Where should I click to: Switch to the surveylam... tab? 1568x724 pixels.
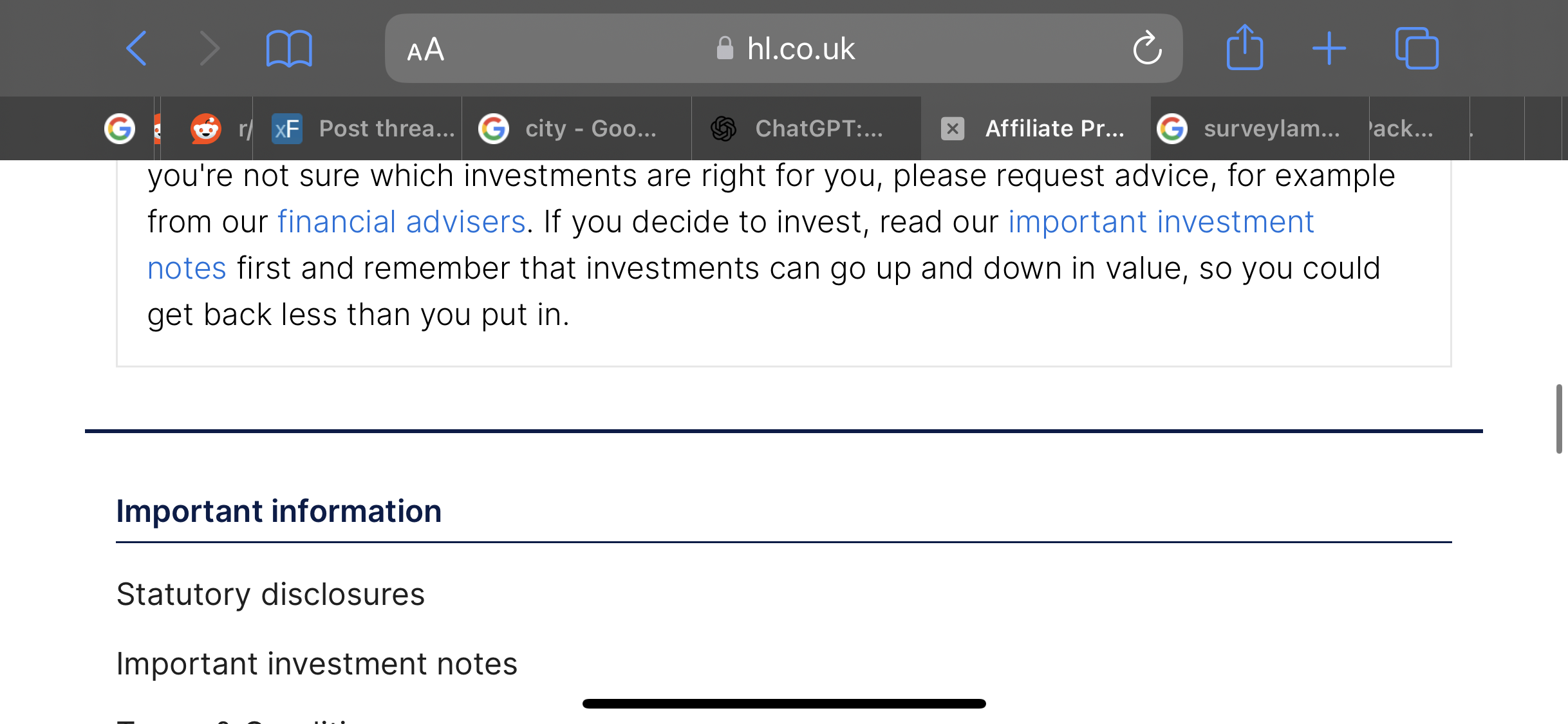pyautogui.click(x=1260, y=129)
